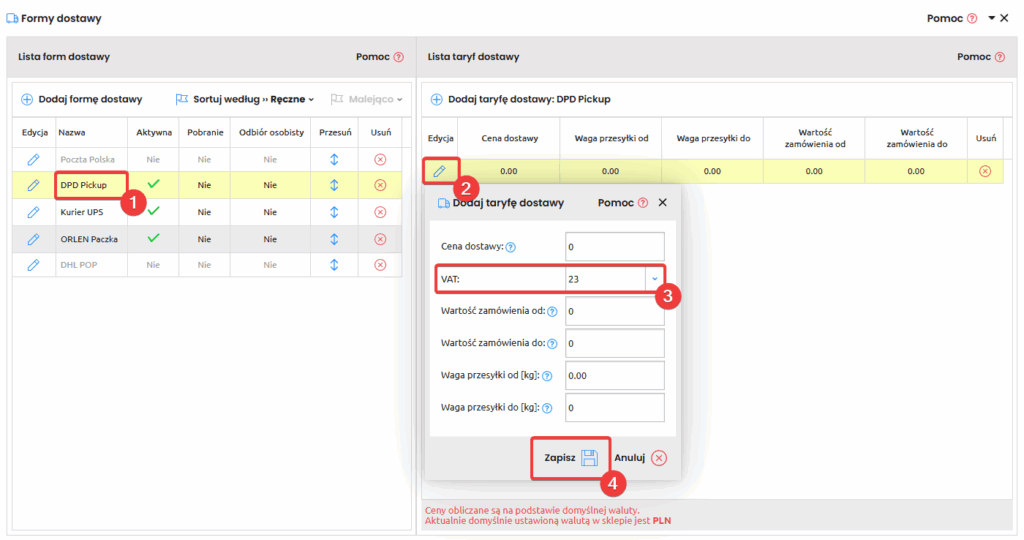The width and height of the screenshot is (1024, 540).
Task: Expand the VAT rate dropdown
Action: pos(654,279)
